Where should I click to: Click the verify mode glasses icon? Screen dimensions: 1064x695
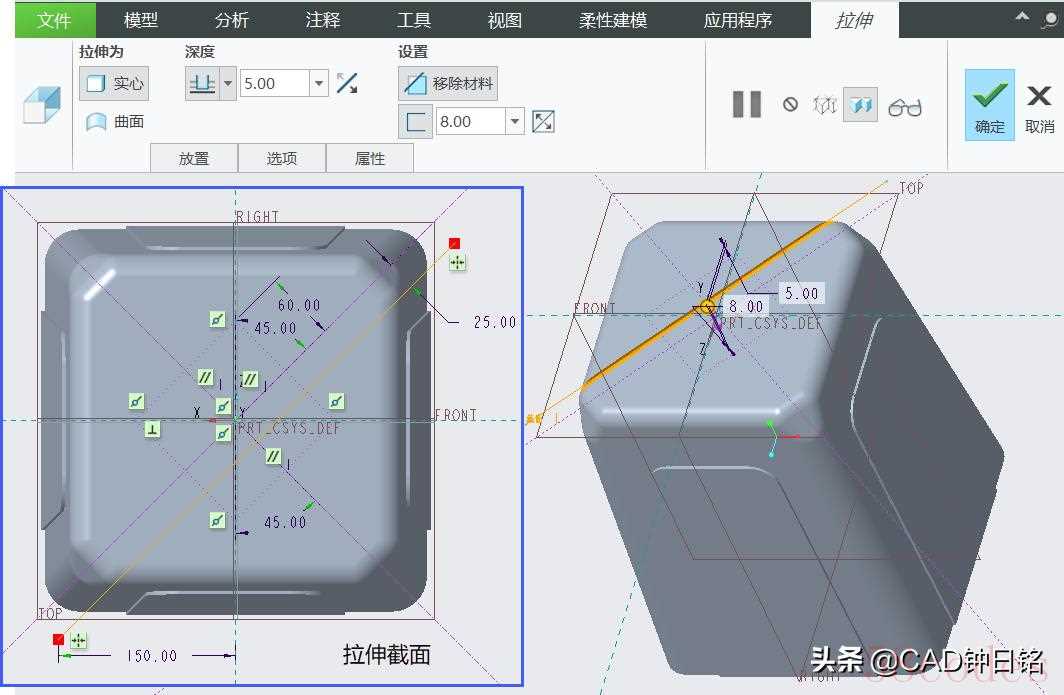pos(905,106)
